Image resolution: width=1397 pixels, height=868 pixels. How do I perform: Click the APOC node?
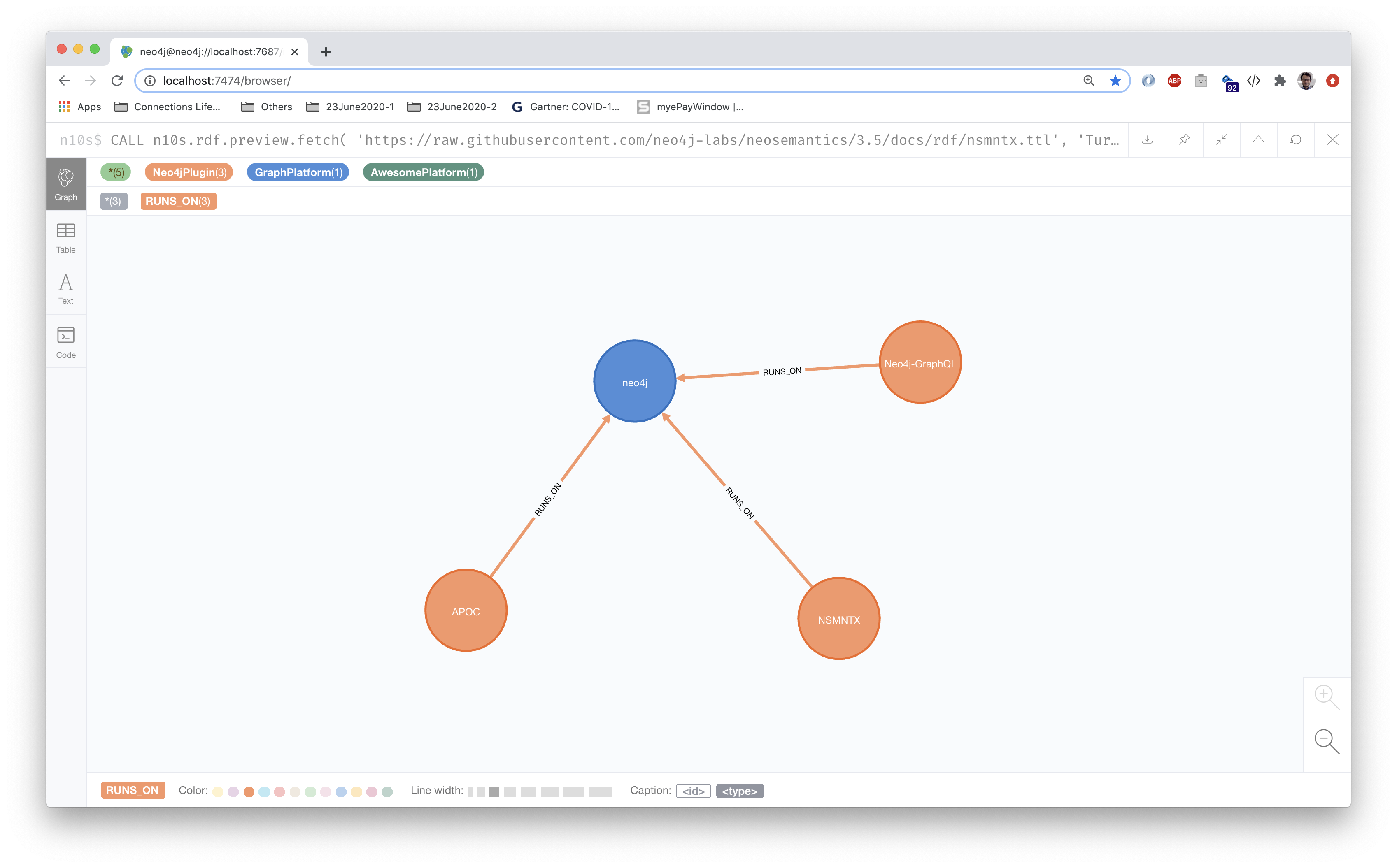466,611
